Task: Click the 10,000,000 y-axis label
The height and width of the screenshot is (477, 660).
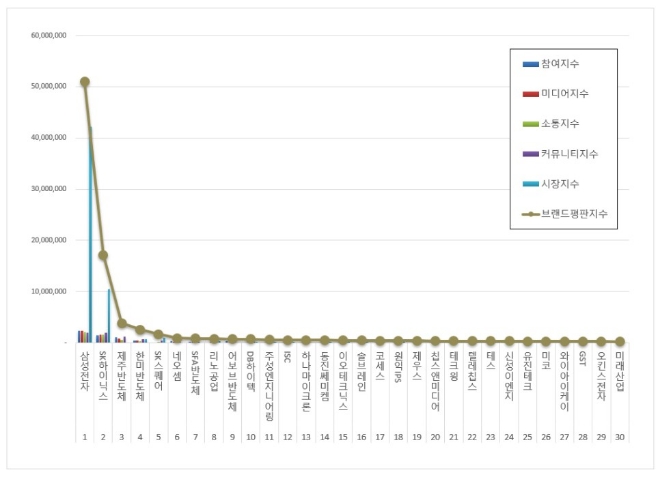Action: [x=48, y=291]
